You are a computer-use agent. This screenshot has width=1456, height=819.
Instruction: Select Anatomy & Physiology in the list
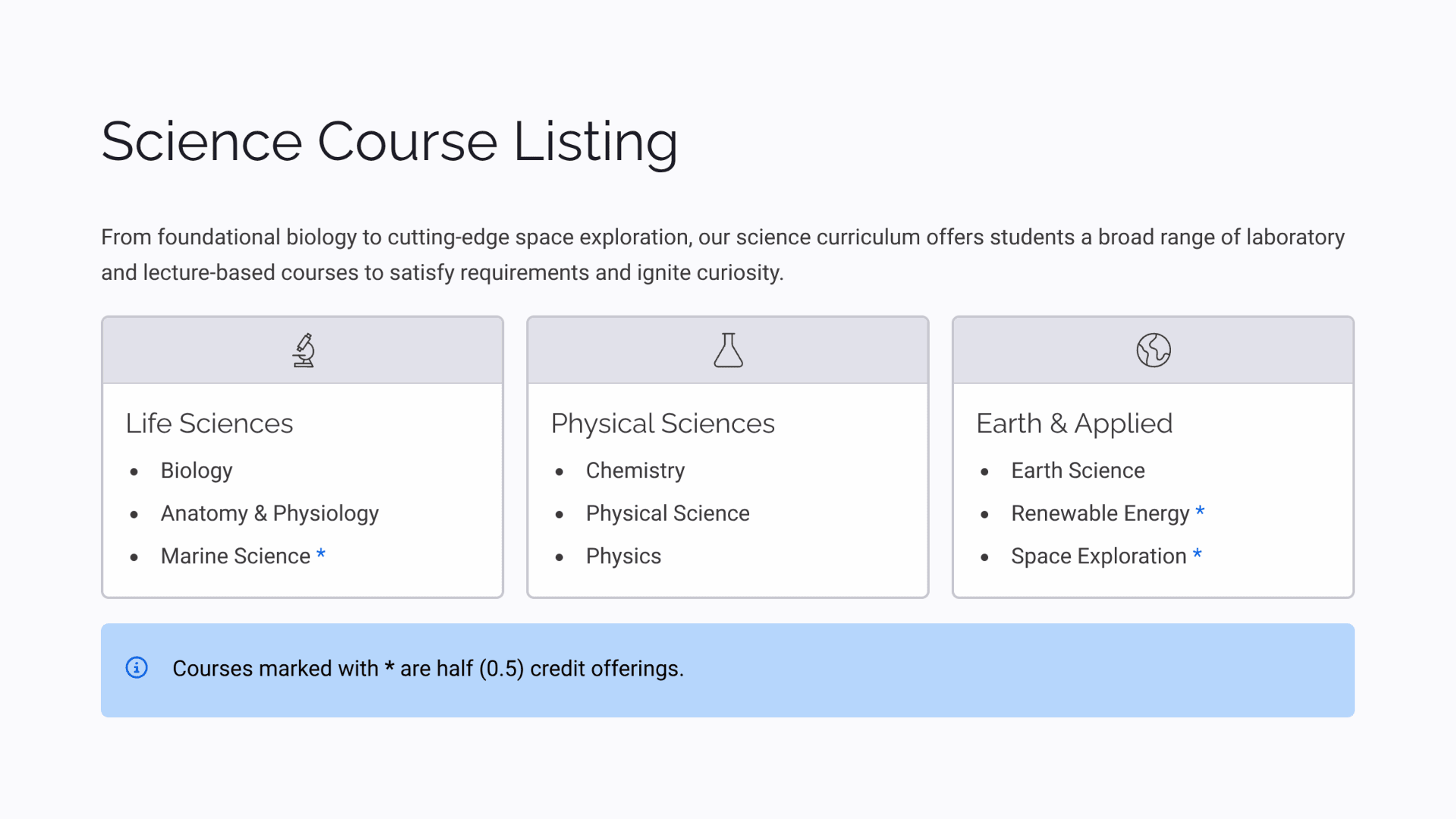point(269,513)
